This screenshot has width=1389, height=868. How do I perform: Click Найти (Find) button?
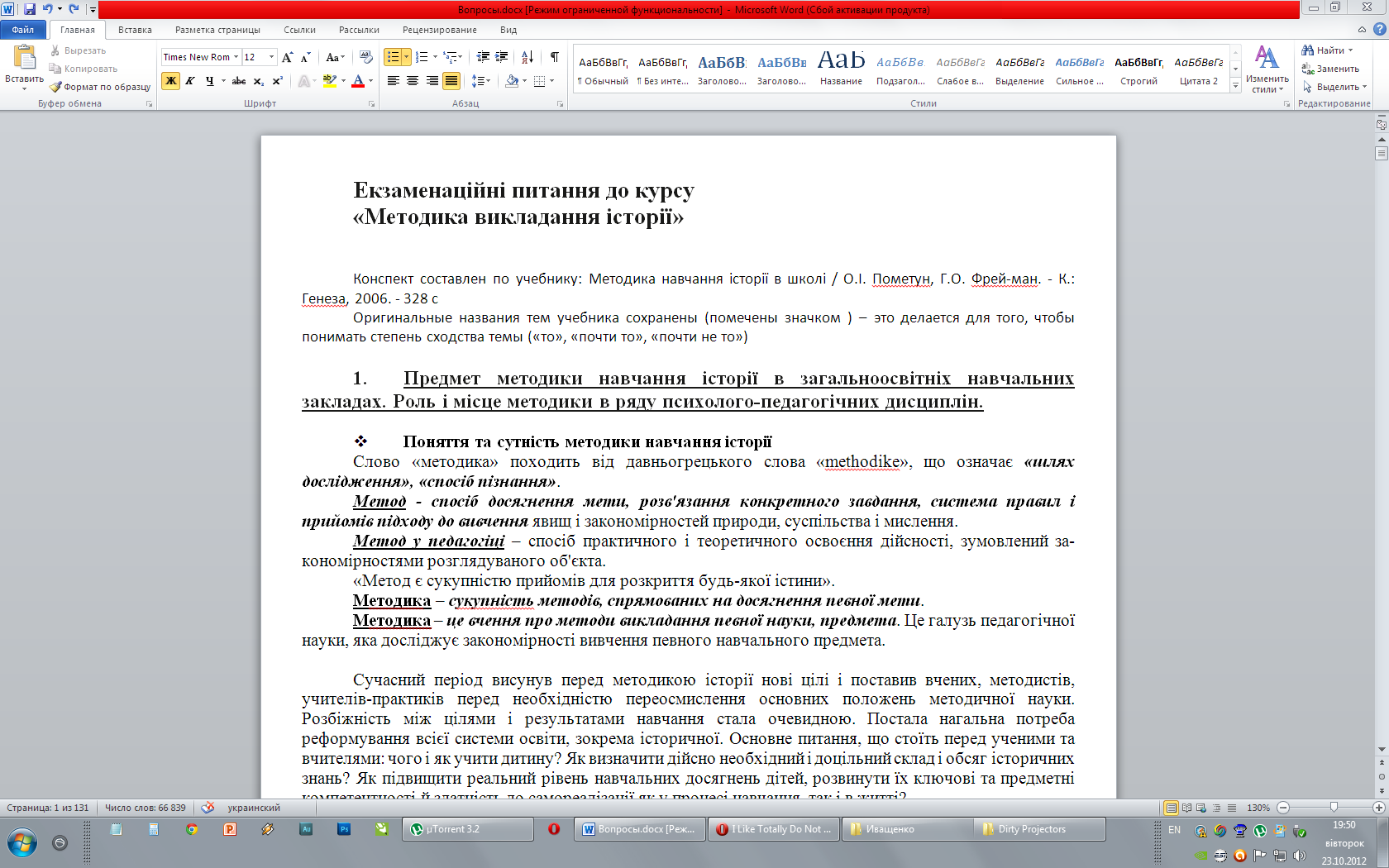click(x=1328, y=50)
